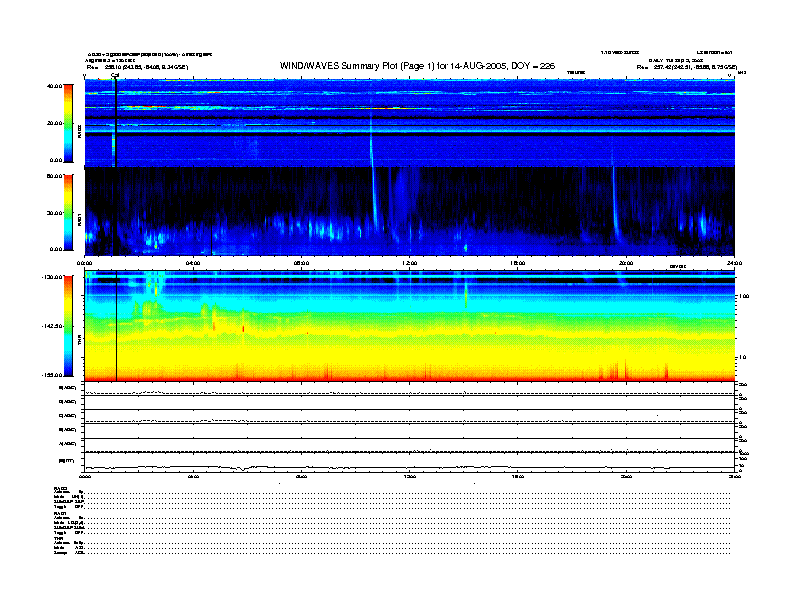Click the 40.00 label on RAD2 scale
This screenshot has width=792, height=612.
[x=55, y=86]
